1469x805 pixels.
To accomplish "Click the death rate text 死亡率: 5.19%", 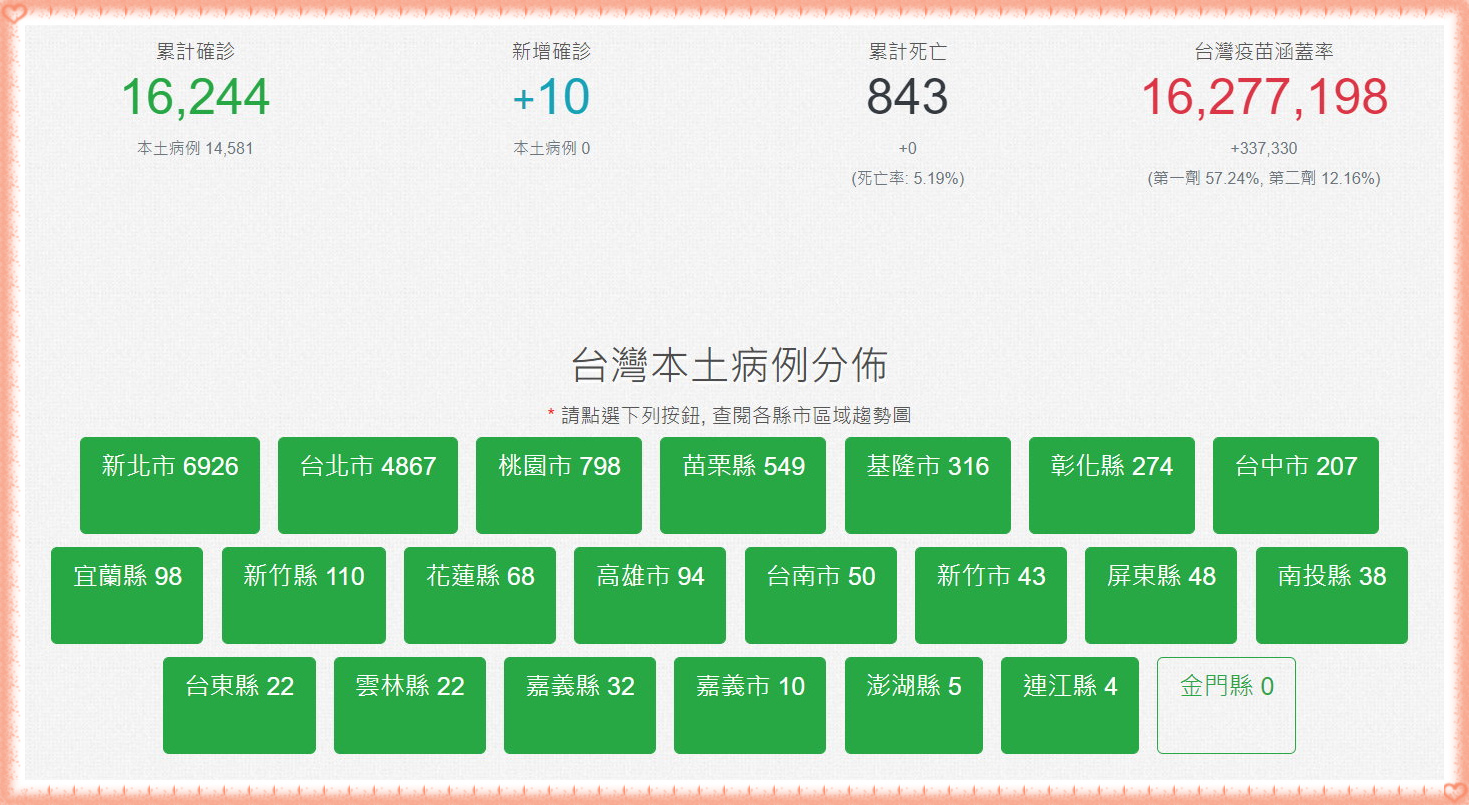I will click(x=908, y=179).
